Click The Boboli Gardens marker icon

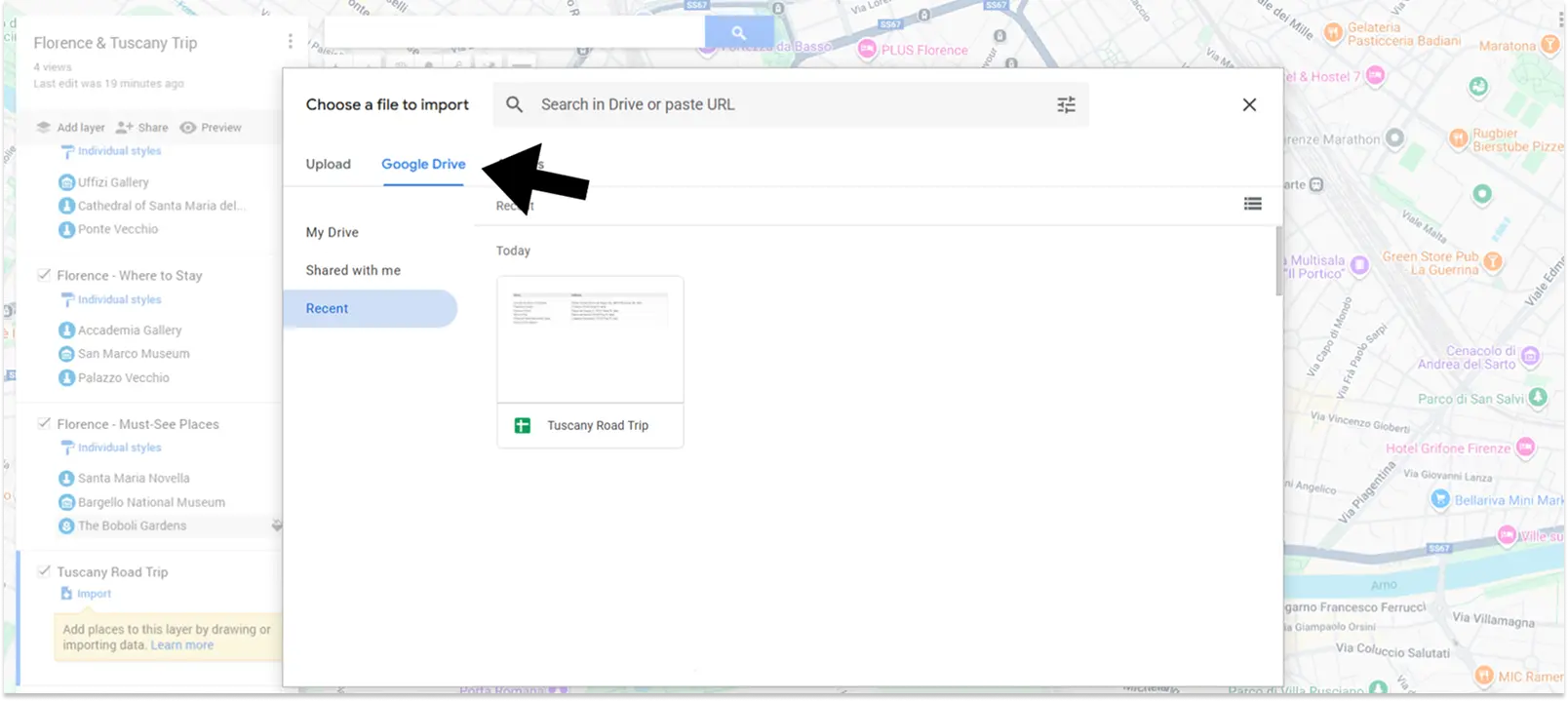point(66,526)
